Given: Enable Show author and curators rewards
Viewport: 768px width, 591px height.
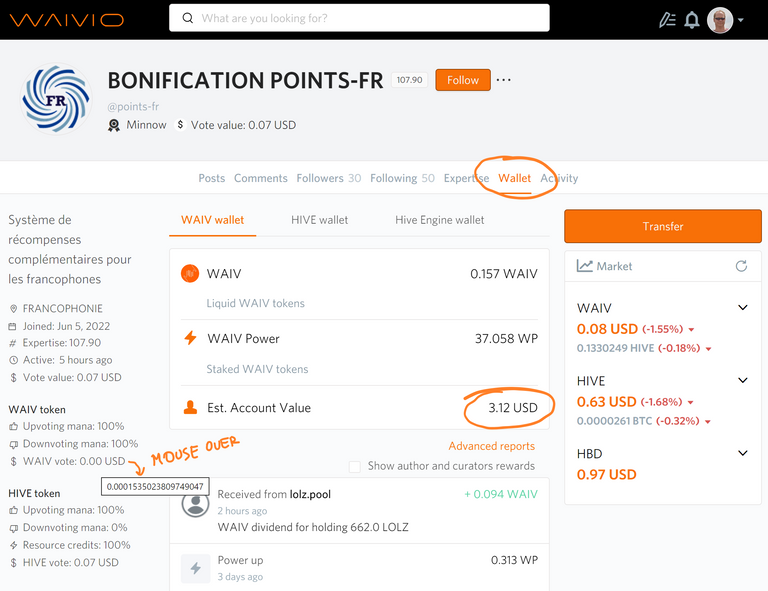Looking at the screenshot, I should (355, 466).
